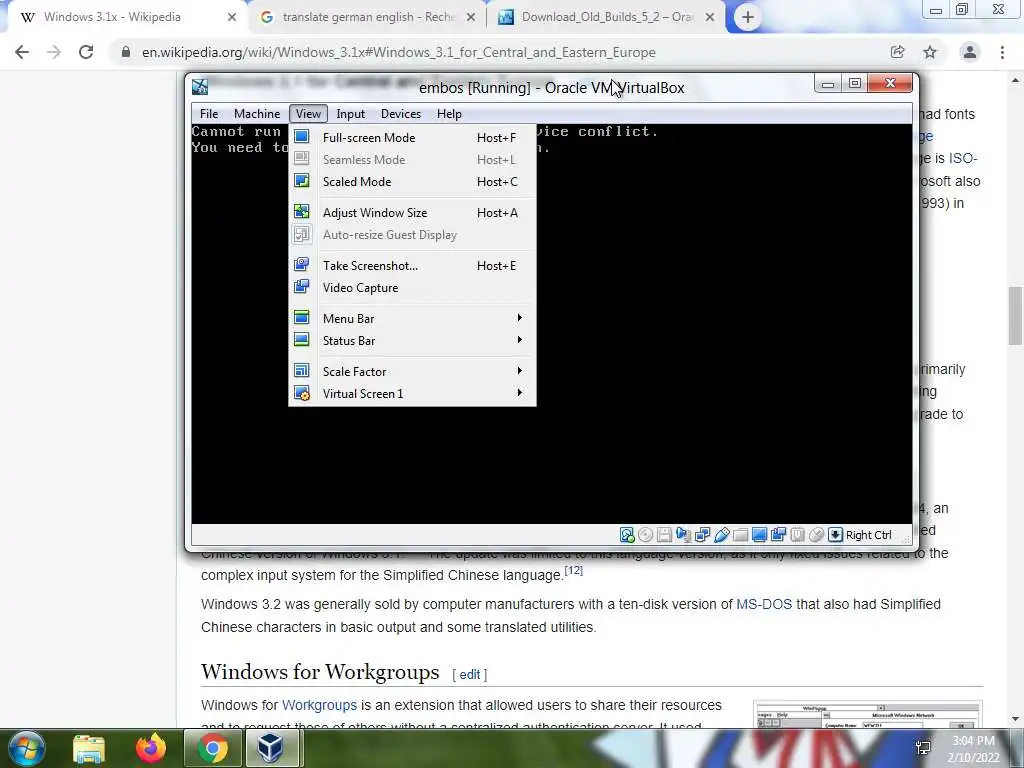Click the Right Ctrl host key label
This screenshot has height=768, width=1024.
[x=869, y=535]
